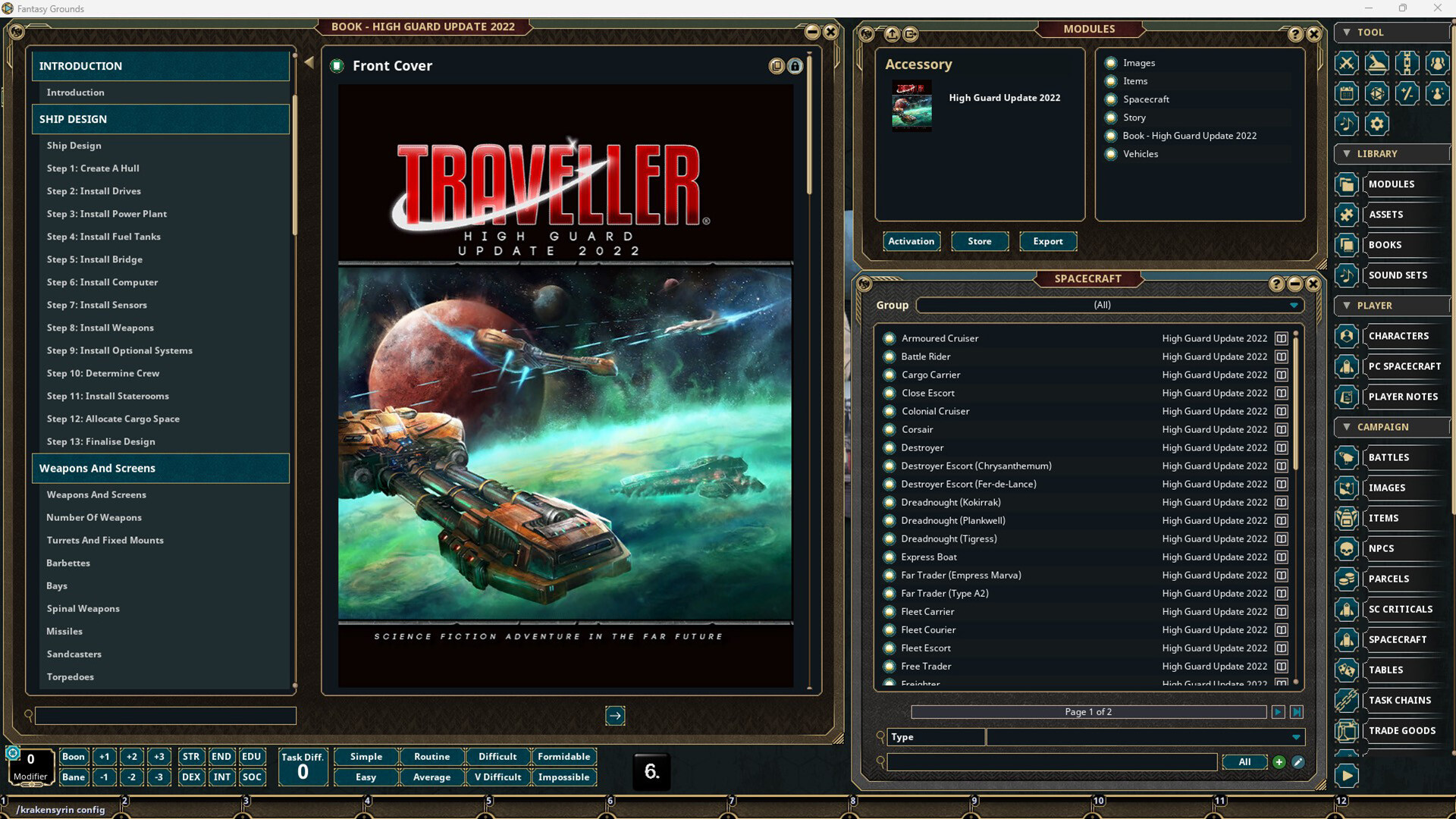
Task: Click the Modules folder icon in sidebar
Action: click(1347, 184)
